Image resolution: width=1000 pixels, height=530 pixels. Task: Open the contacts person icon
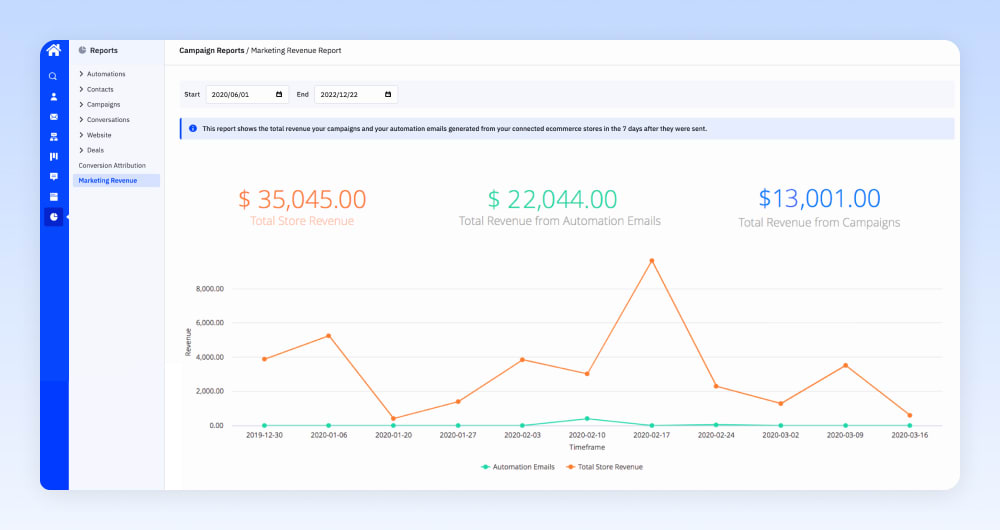[x=54, y=97]
